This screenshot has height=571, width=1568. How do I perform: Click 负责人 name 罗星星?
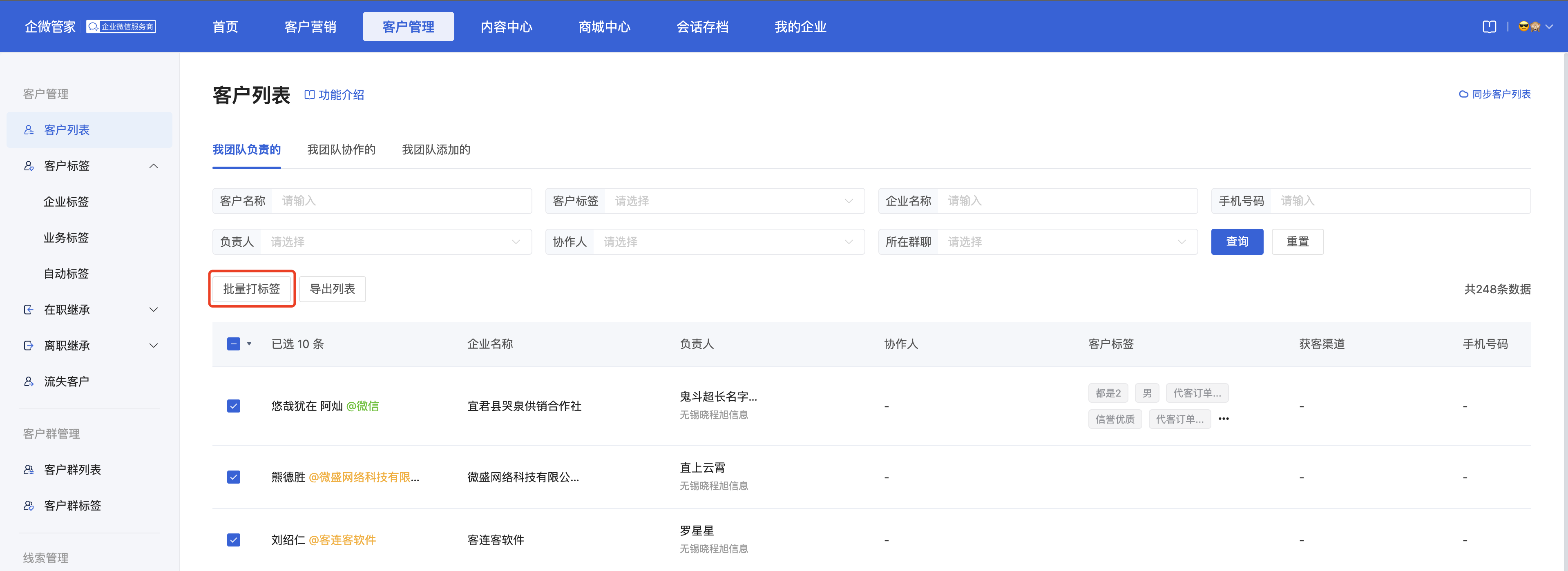(x=696, y=531)
